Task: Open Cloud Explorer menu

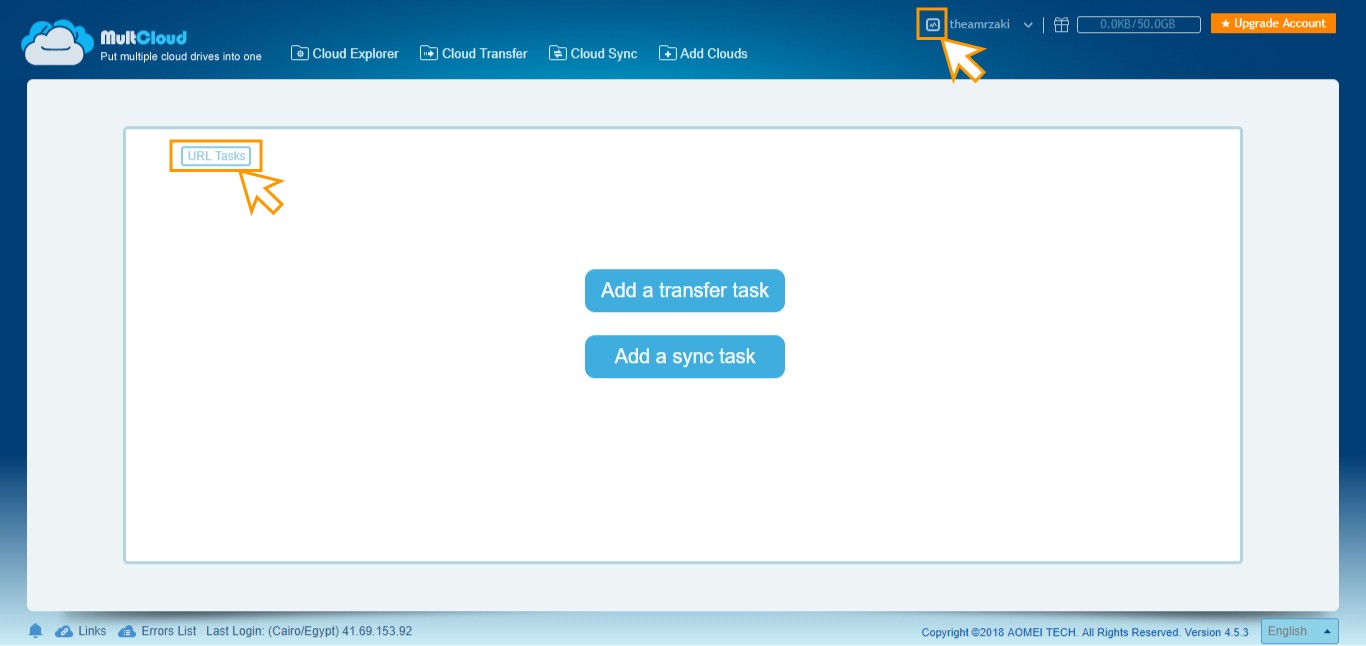Action: point(345,53)
